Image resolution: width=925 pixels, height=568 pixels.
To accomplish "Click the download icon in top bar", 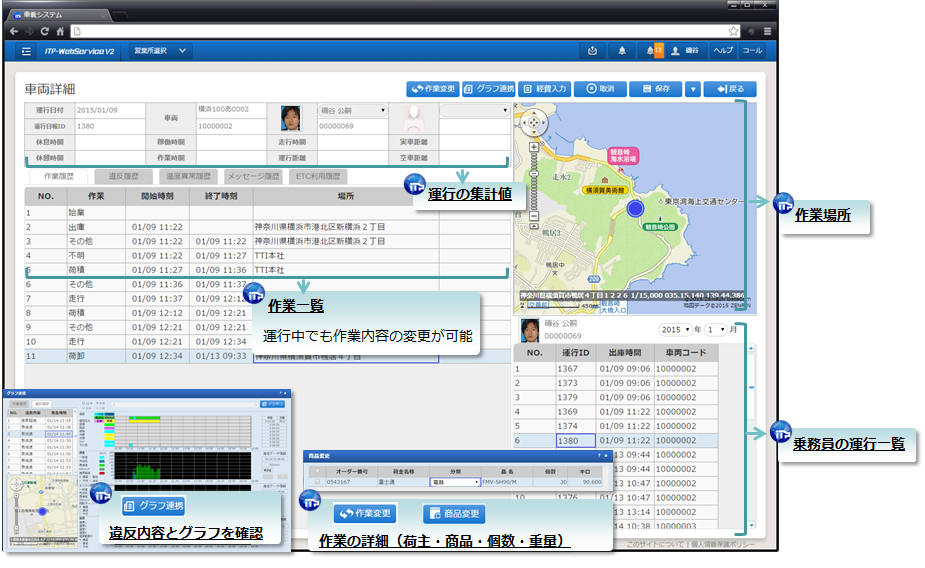I will [593, 50].
